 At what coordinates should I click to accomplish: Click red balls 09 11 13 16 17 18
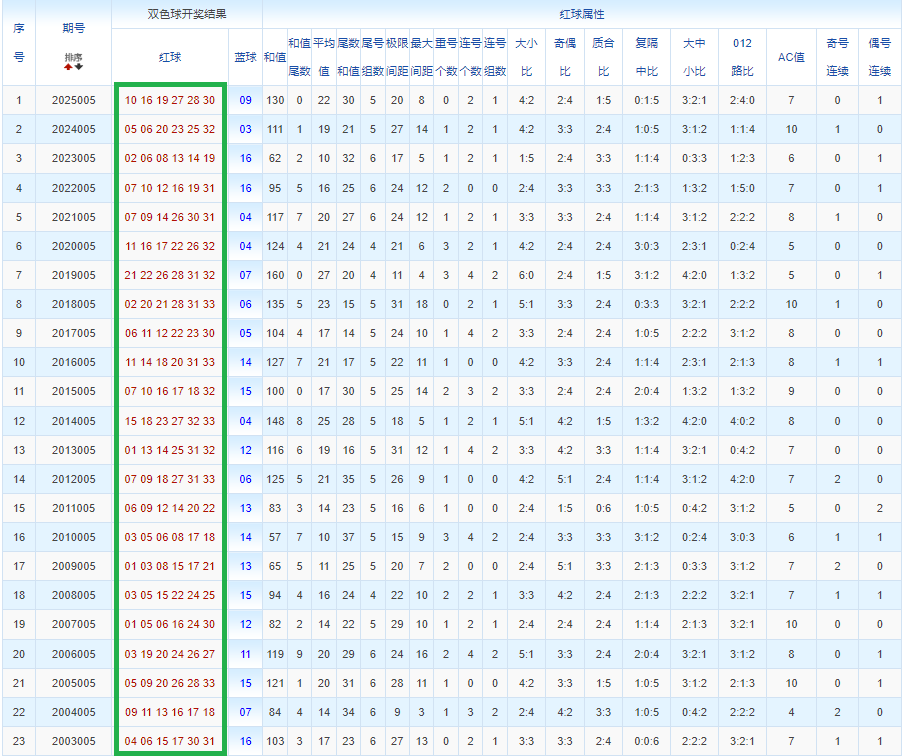[170, 712]
